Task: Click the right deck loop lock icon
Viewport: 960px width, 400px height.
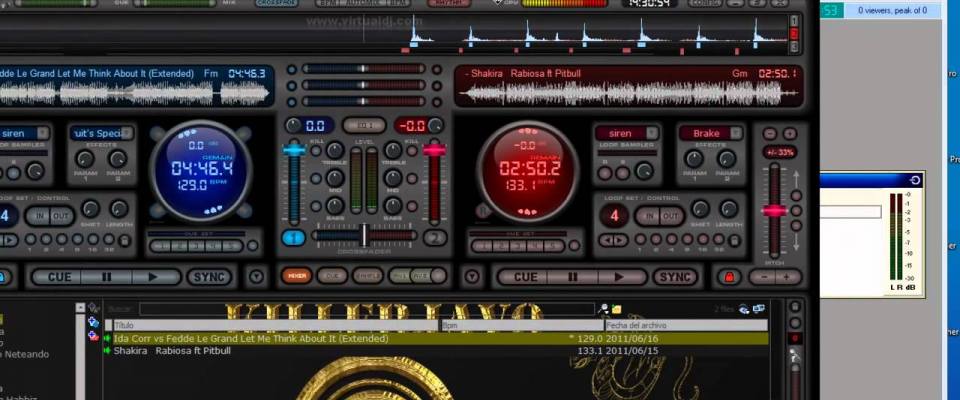Action: point(733,240)
